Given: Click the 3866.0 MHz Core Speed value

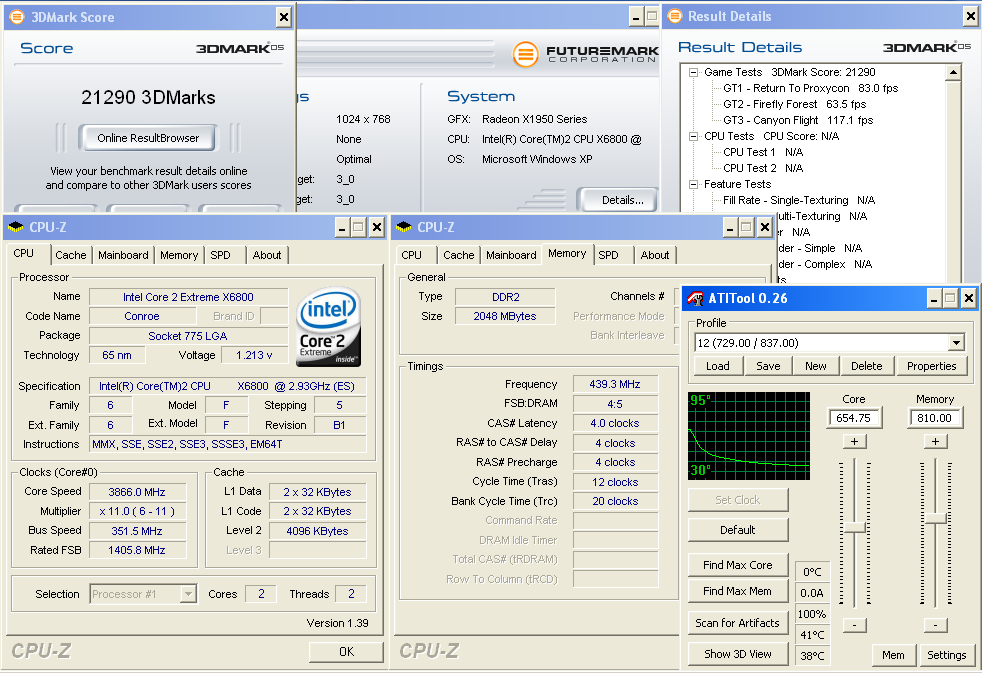Looking at the screenshot, I should point(137,492).
